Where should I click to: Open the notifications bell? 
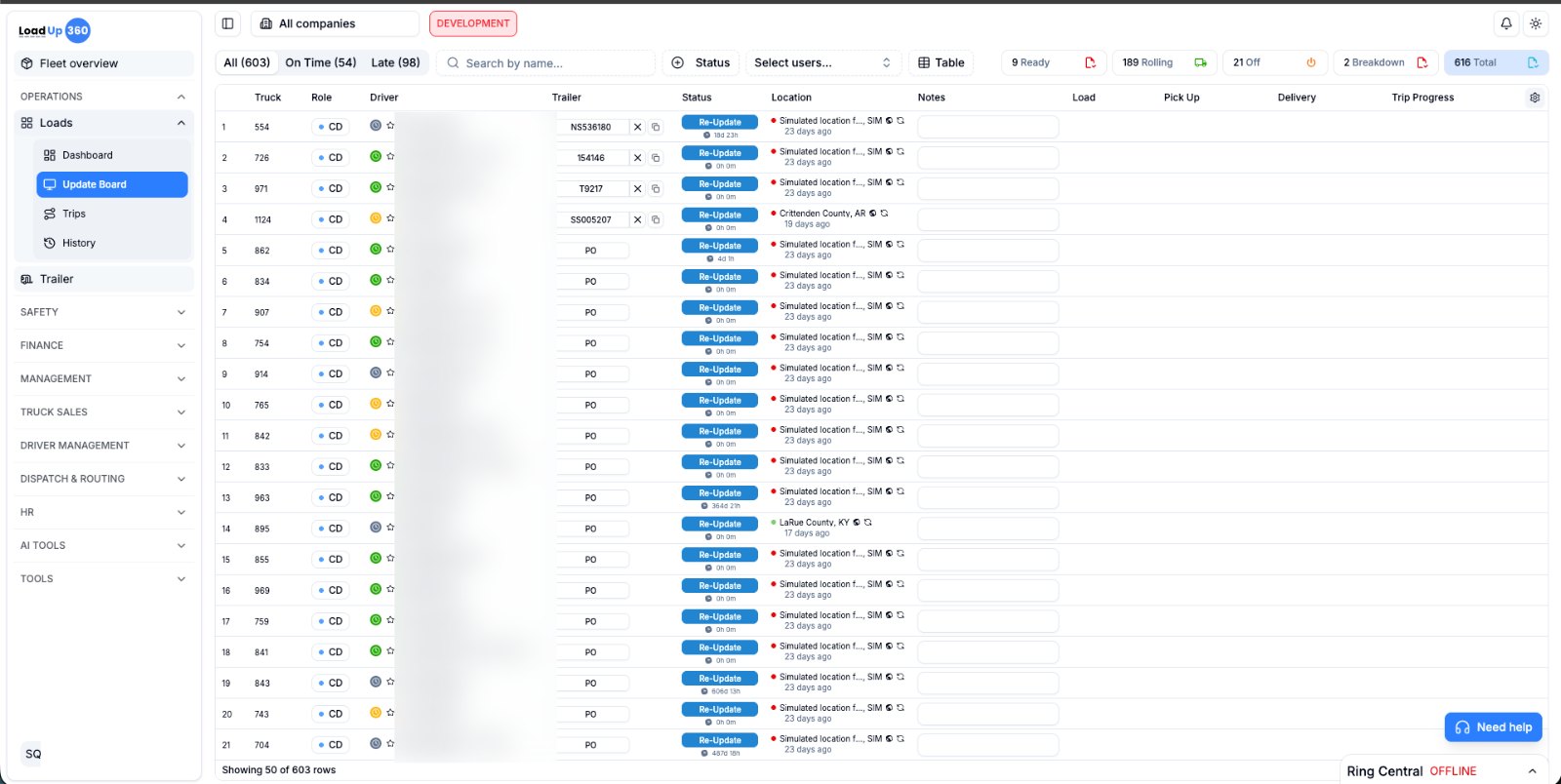click(x=1506, y=23)
